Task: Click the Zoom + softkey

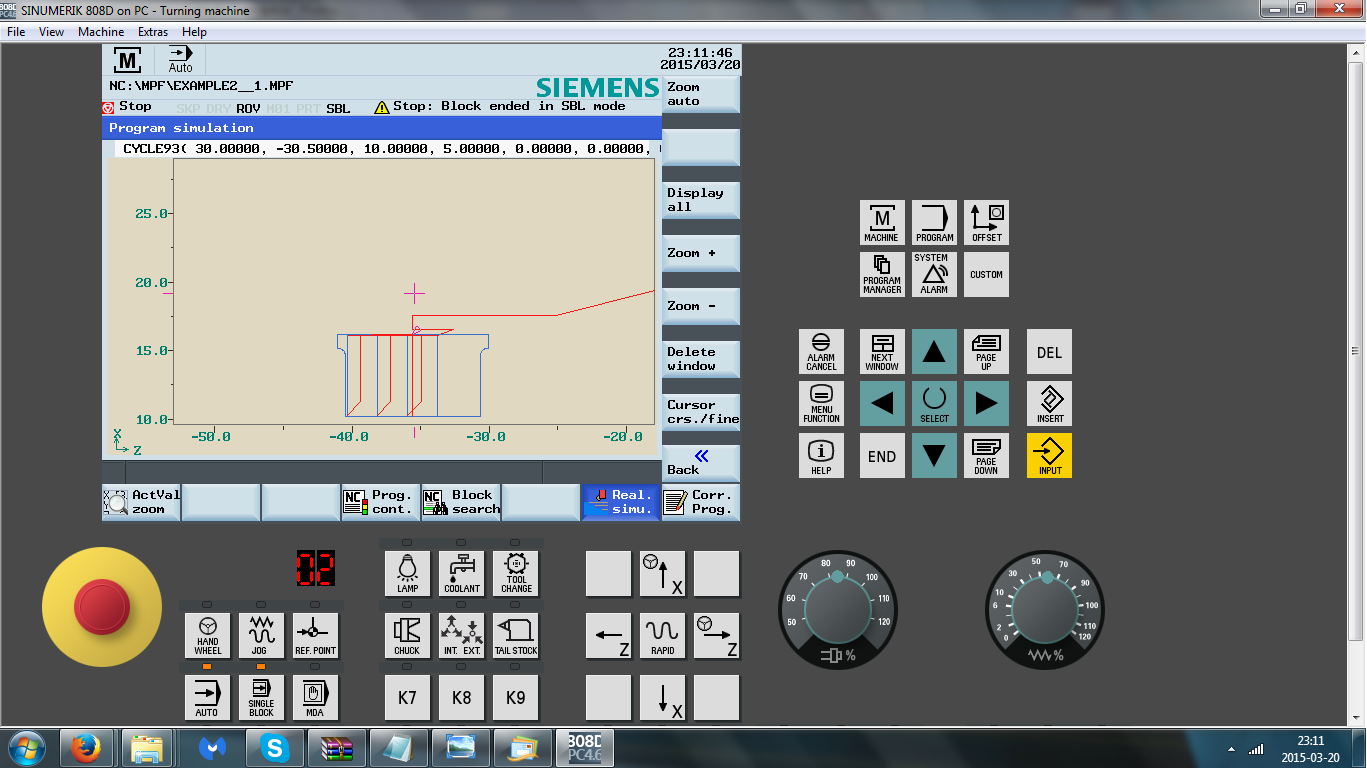Action: coord(701,253)
